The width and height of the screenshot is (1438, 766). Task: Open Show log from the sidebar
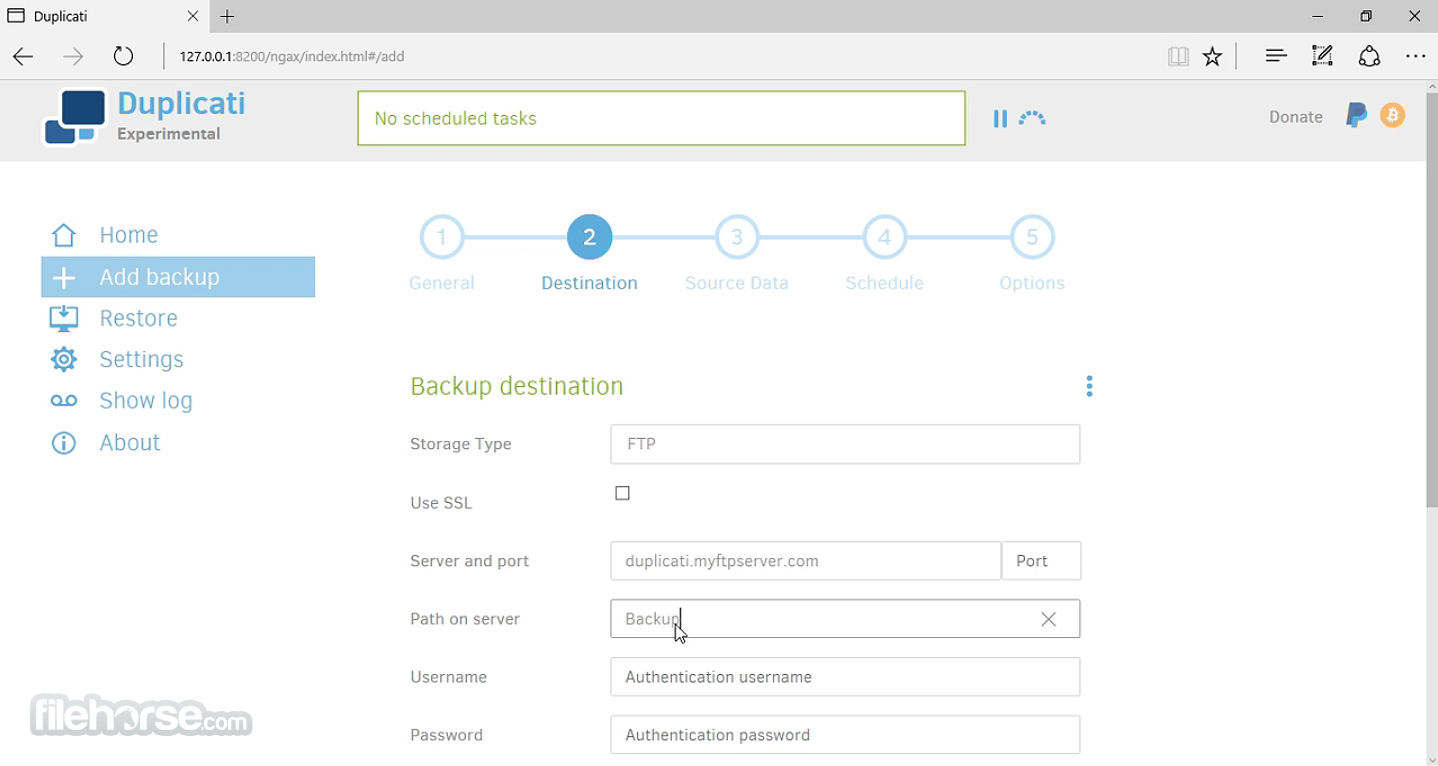click(146, 401)
